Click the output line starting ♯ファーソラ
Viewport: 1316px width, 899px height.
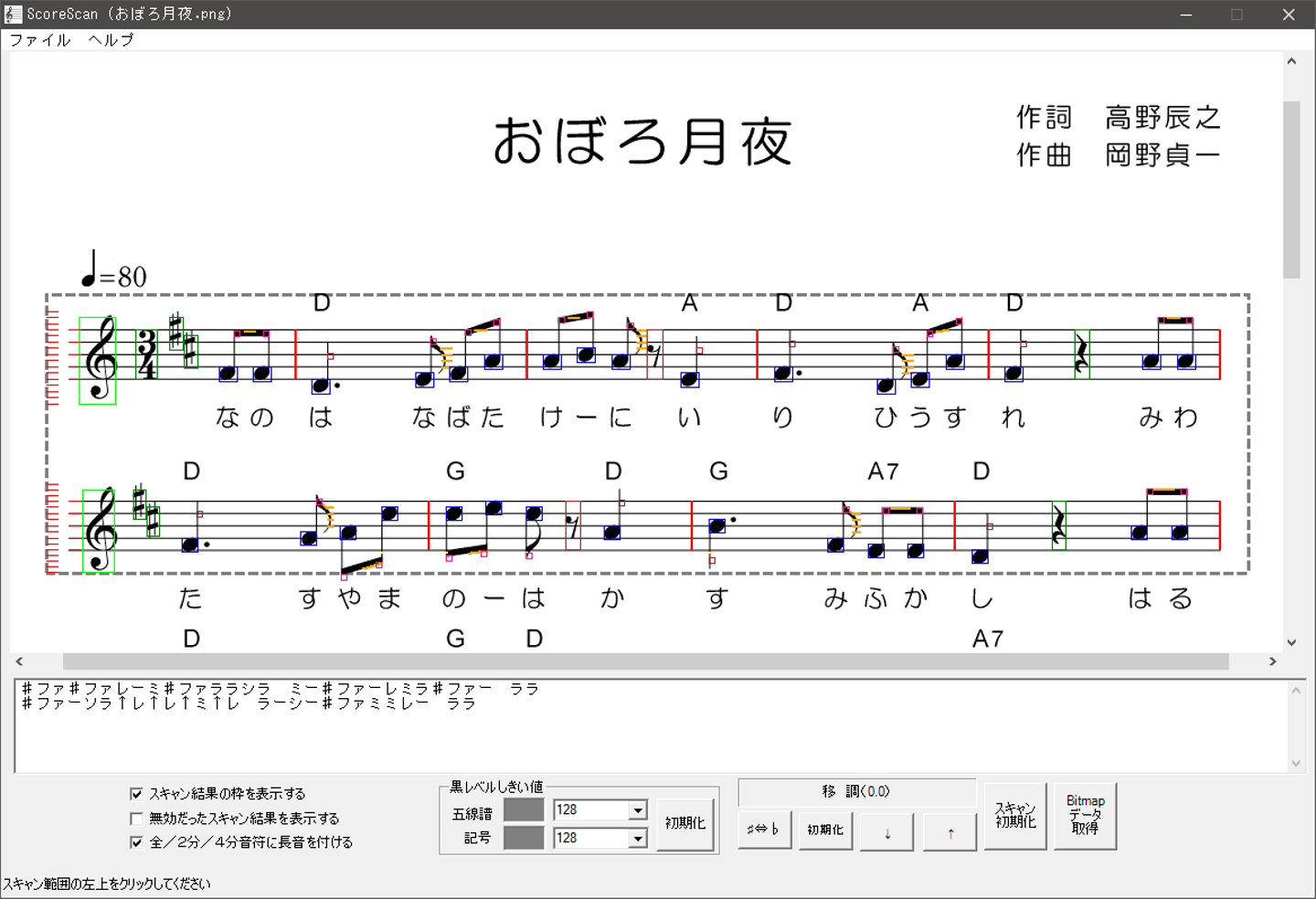click(249, 703)
